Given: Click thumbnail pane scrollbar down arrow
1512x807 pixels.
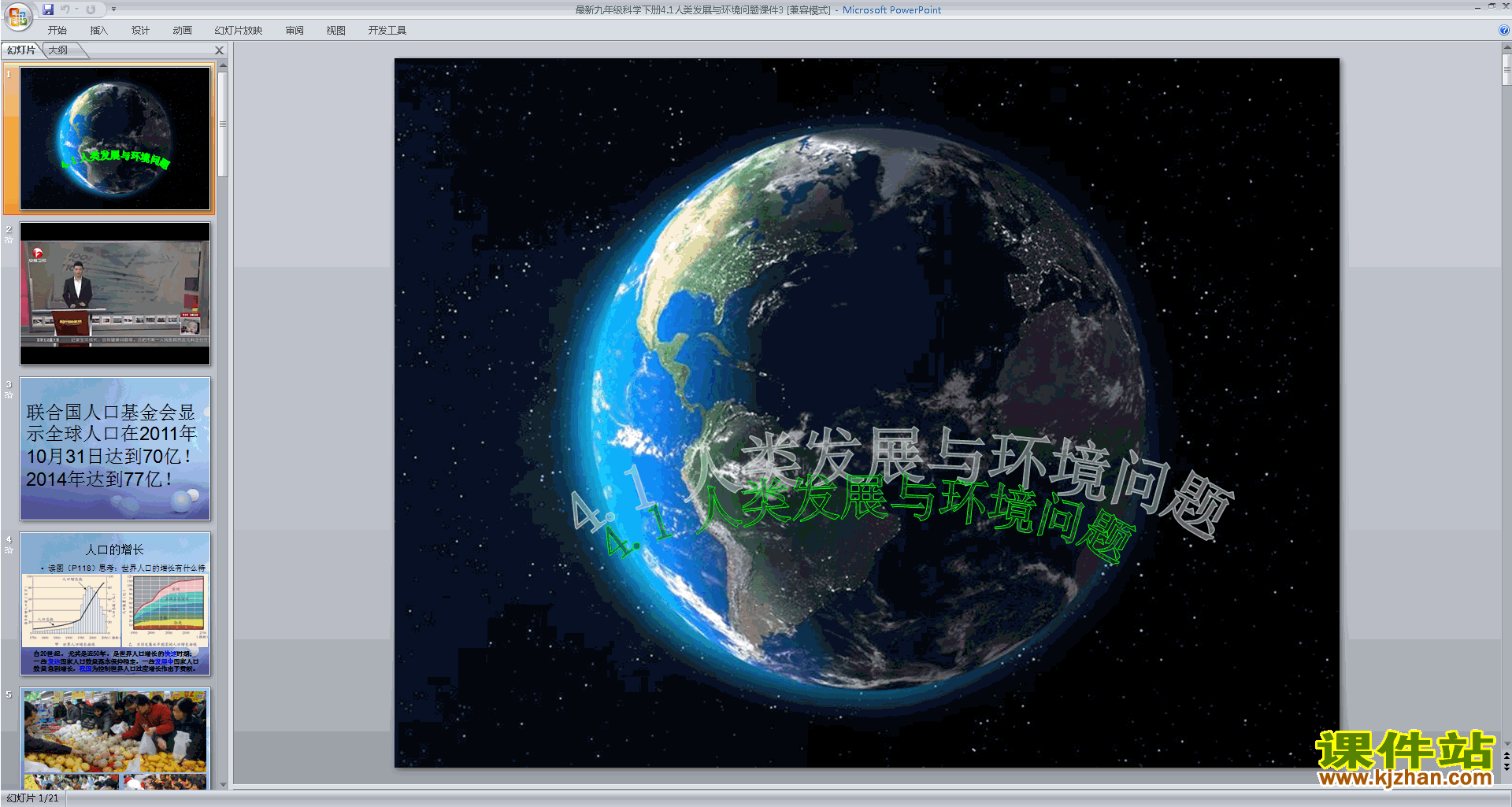Looking at the screenshot, I should coord(223,784).
